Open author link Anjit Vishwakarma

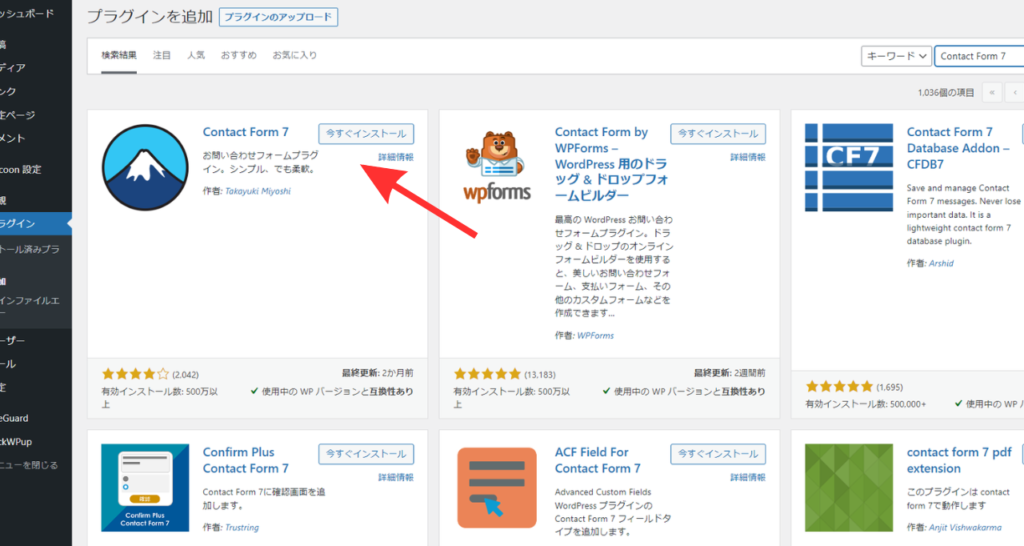point(965,528)
